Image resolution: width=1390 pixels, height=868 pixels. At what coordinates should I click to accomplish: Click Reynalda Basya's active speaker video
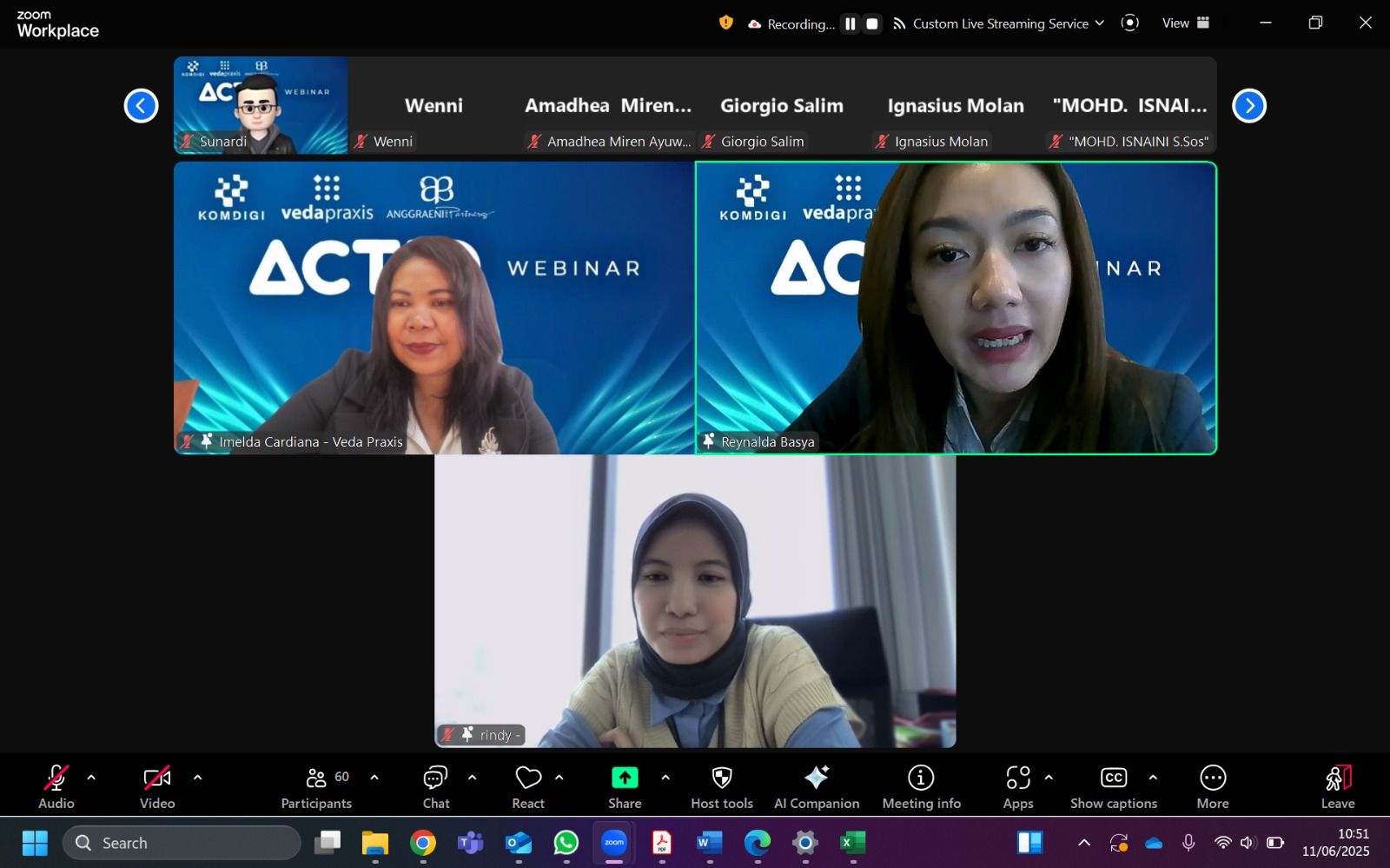(956, 308)
